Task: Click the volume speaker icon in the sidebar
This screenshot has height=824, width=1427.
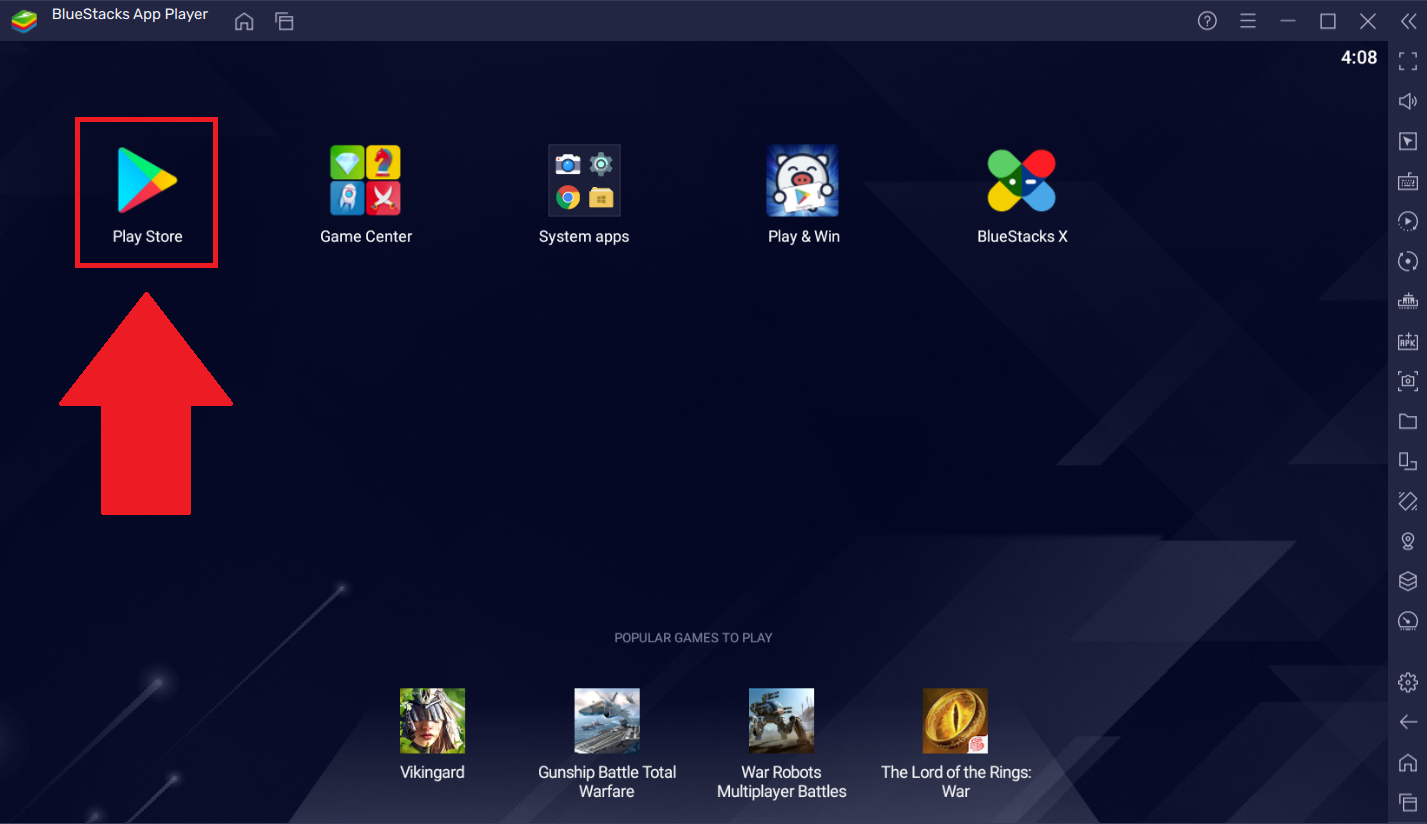Action: [x=1408, y=101]
